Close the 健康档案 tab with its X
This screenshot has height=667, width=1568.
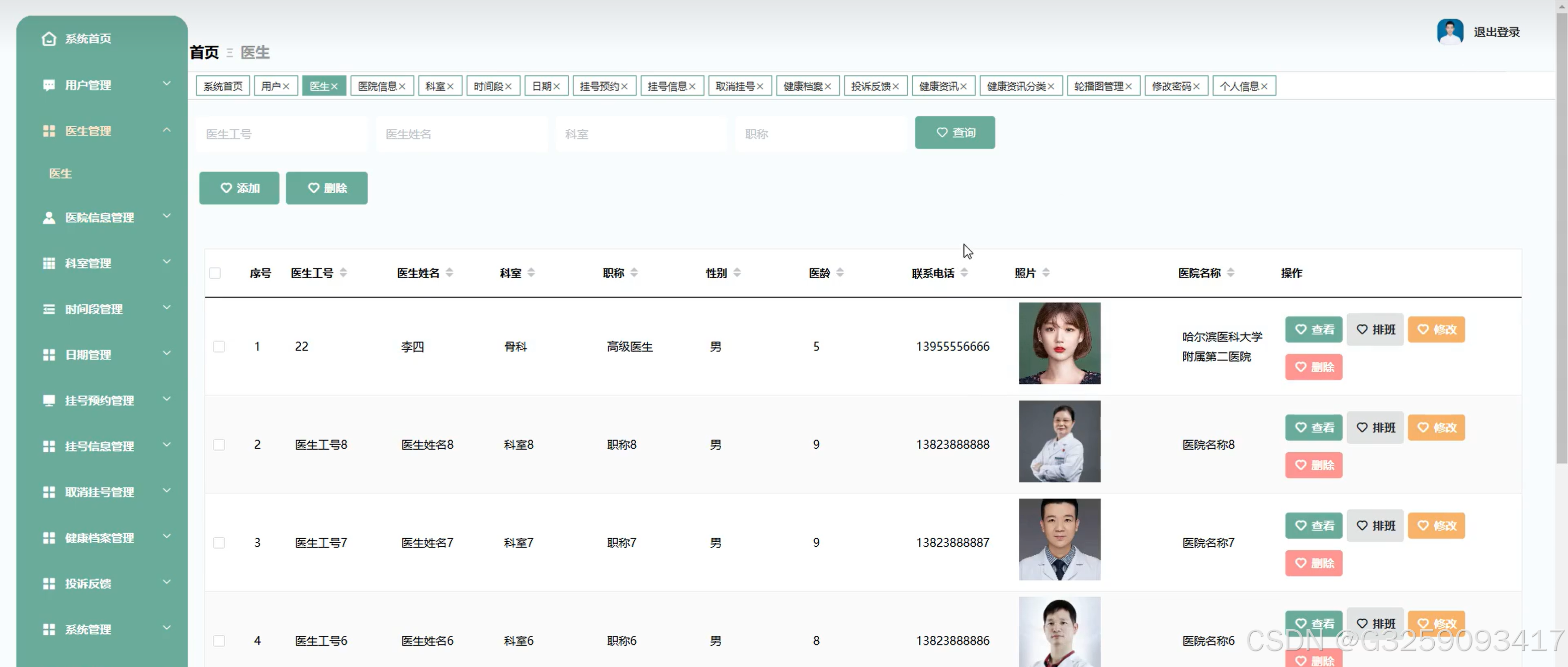828,87
